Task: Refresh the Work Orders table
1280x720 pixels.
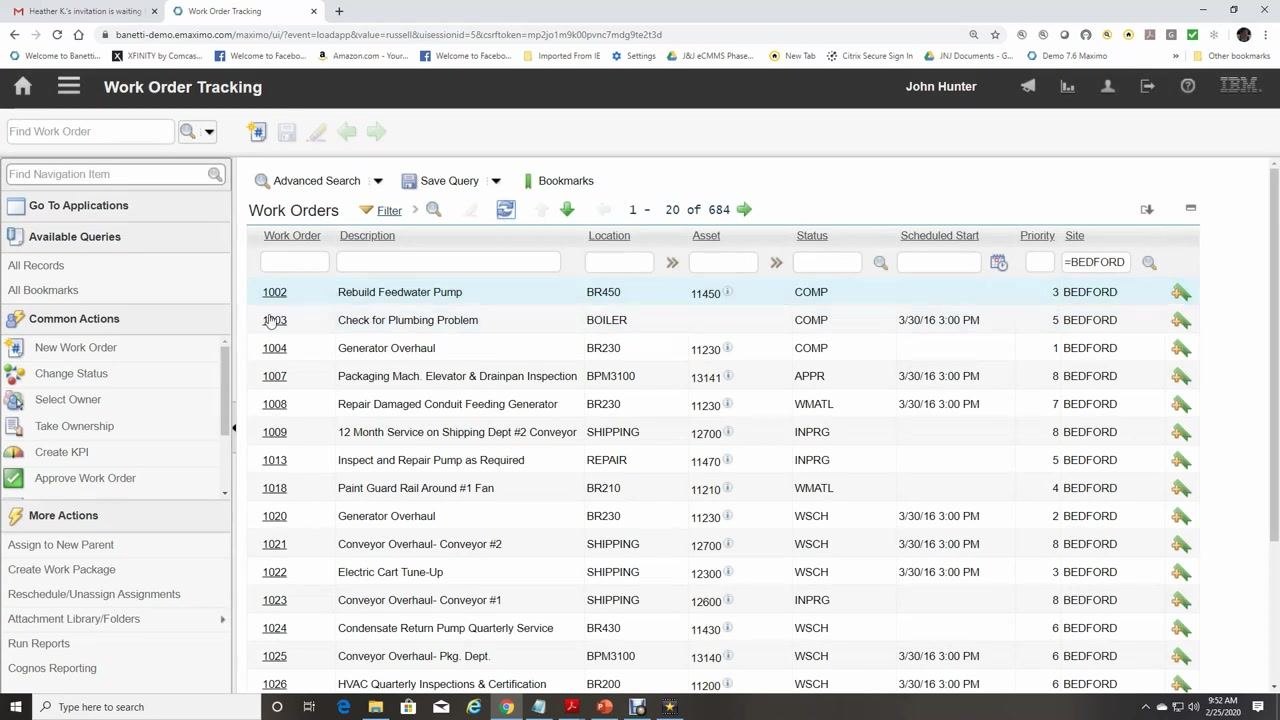Action: [506, 210]
